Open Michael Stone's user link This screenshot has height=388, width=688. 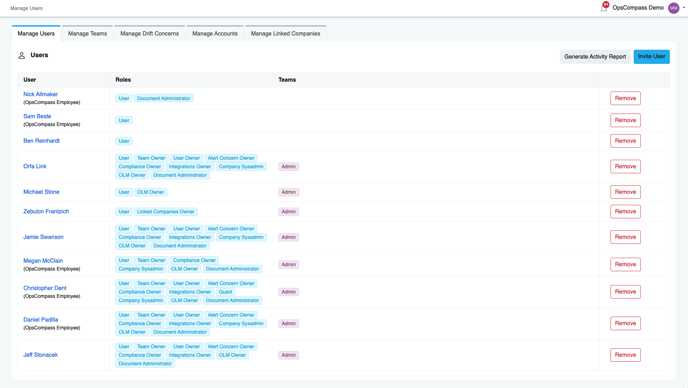[x=41, y=191]
